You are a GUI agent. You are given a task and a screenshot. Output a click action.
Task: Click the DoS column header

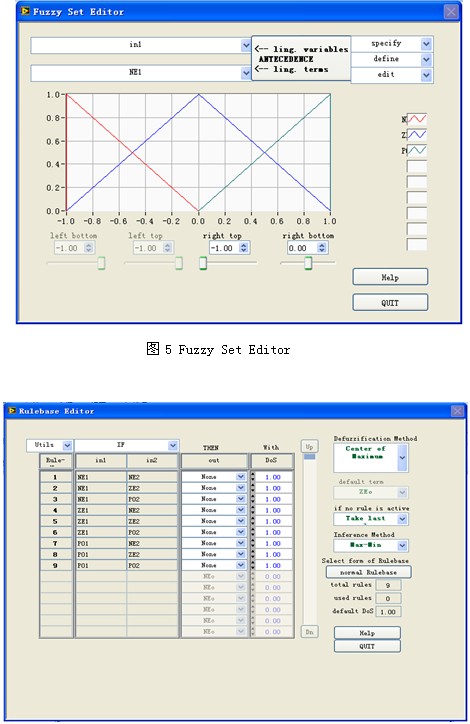tap(271, 460)
